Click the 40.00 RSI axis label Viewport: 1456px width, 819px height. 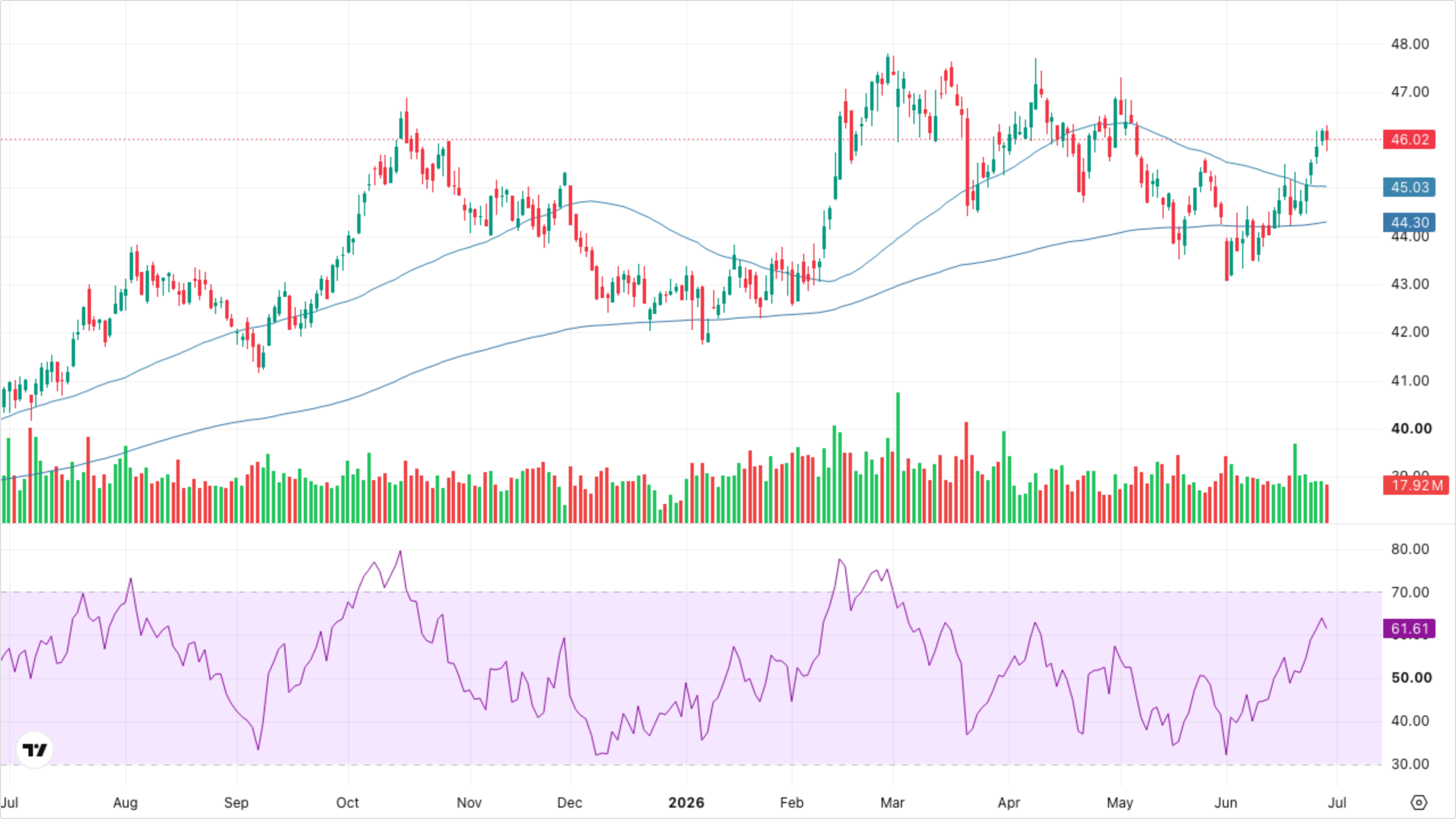click(x=1410, y=721)
